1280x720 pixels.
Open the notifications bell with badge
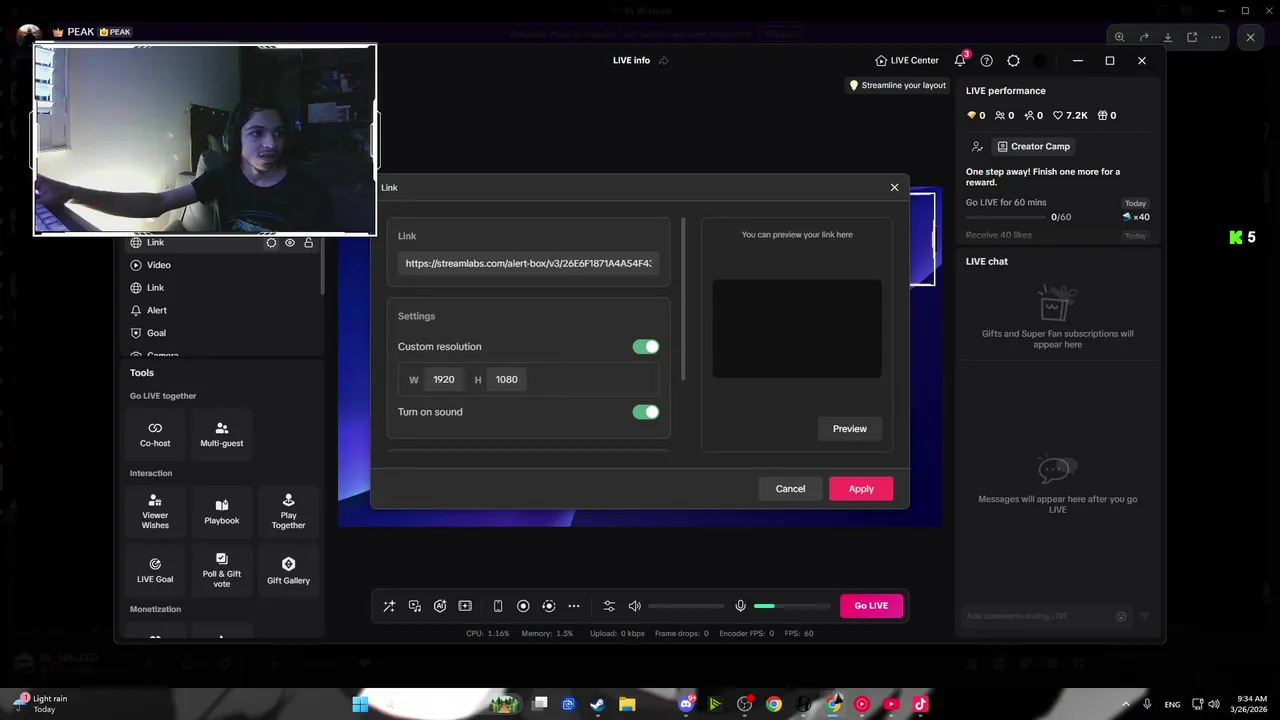point(960,60)
